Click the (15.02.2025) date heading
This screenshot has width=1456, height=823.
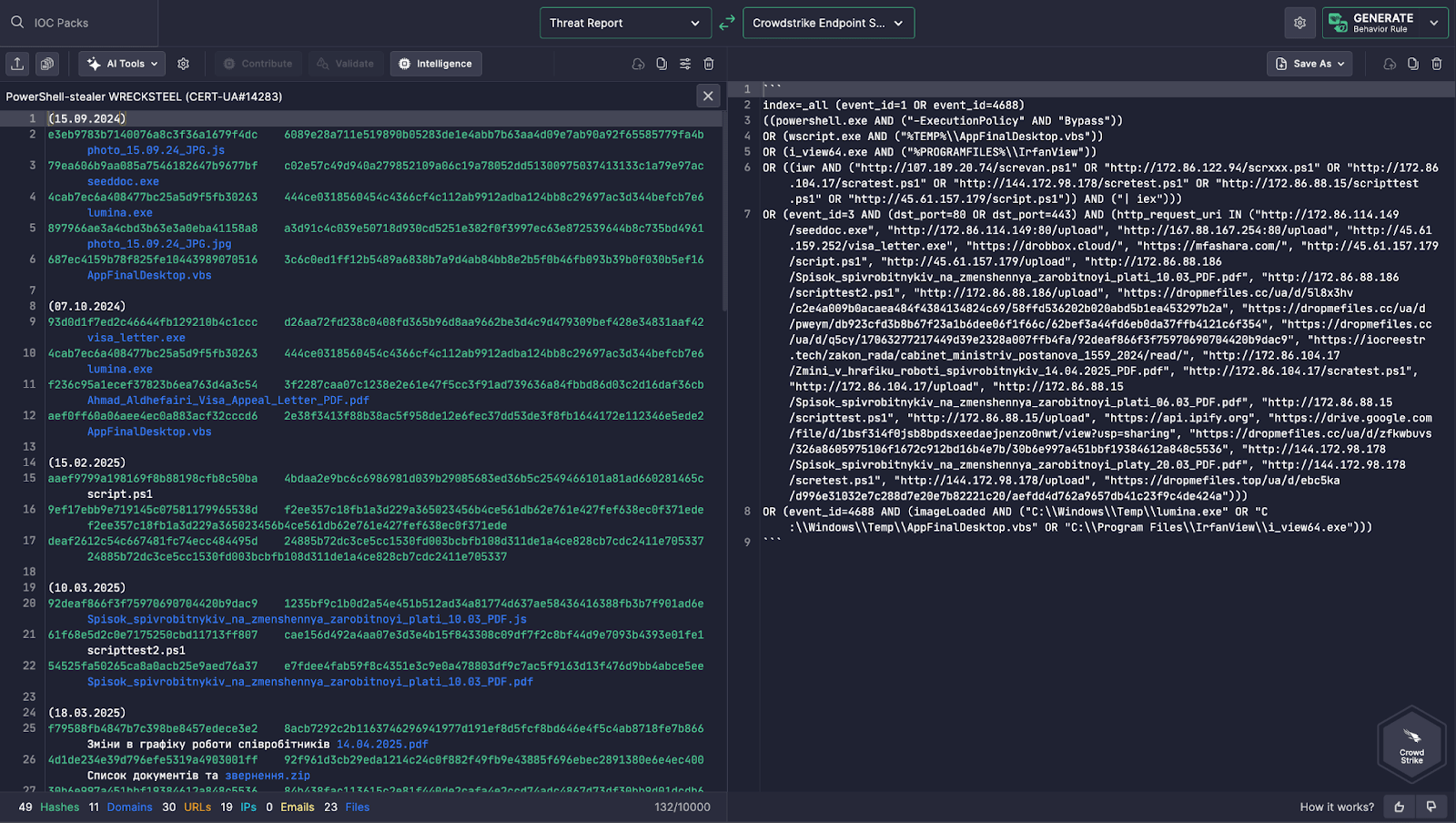pyautogui.click(x=87, y=462)
